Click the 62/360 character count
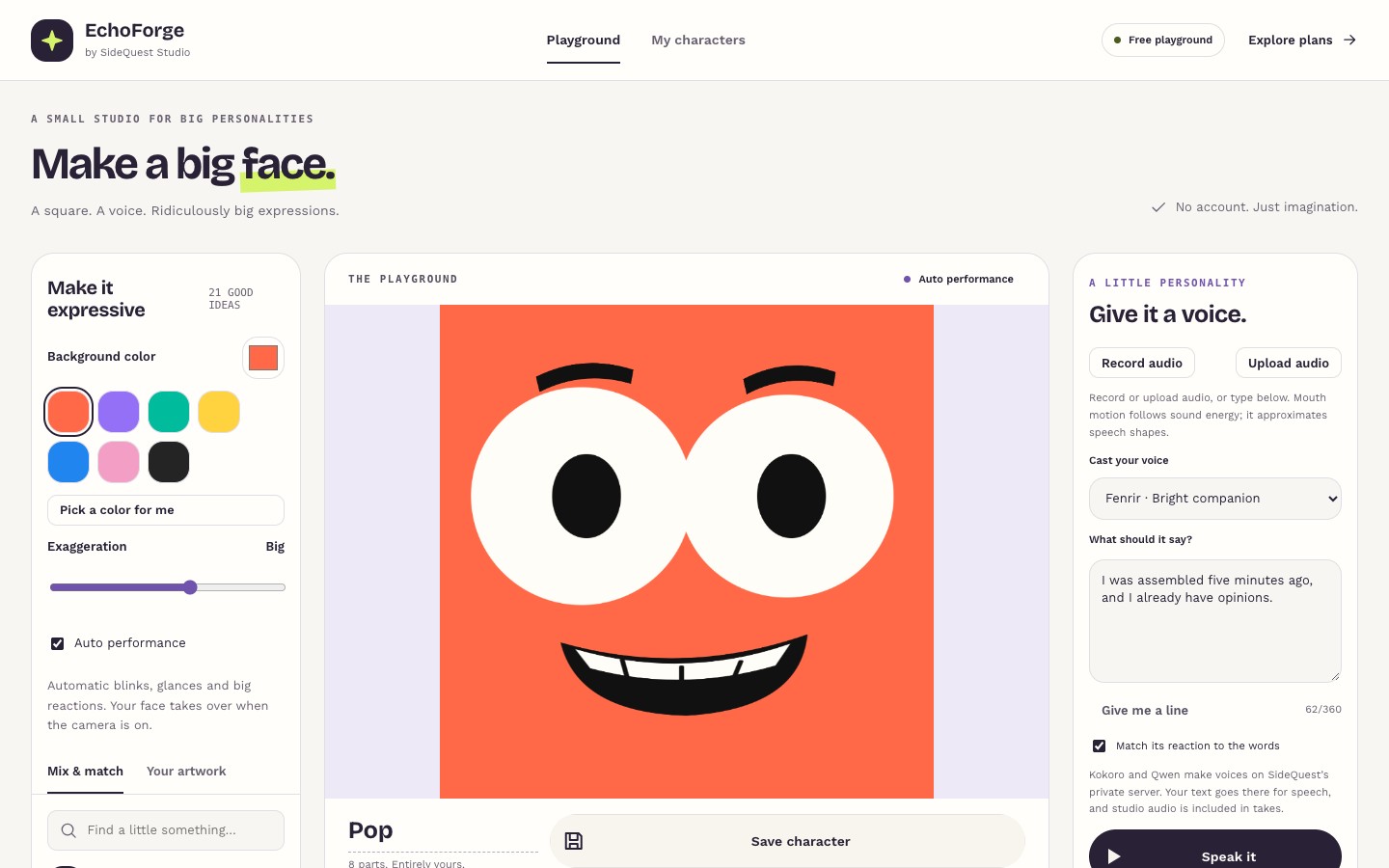Screen dimensions: 1389x868 click(1323, 709)
